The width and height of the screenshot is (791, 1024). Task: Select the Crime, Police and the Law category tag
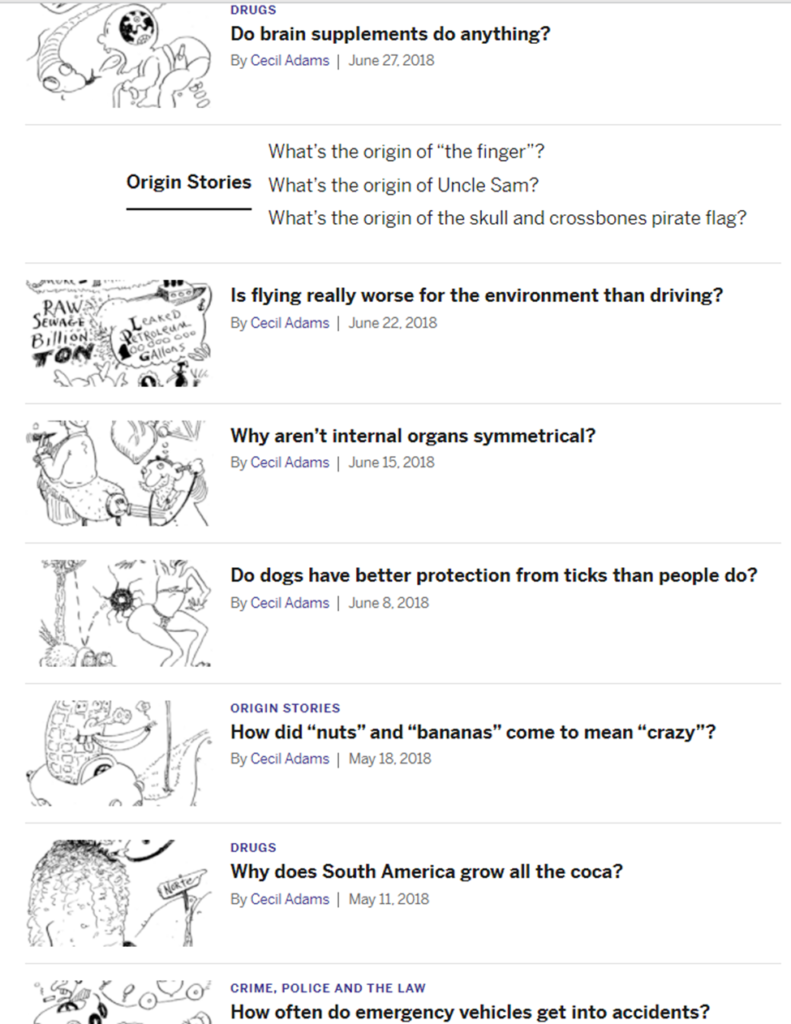[x=328, y=988]
